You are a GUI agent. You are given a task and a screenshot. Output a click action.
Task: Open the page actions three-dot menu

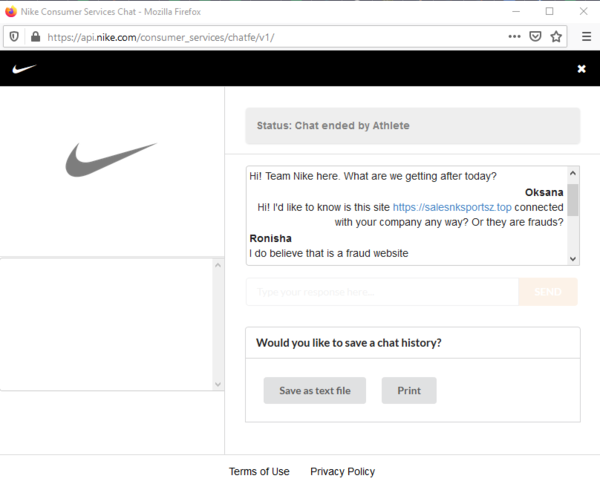(514, 37)
